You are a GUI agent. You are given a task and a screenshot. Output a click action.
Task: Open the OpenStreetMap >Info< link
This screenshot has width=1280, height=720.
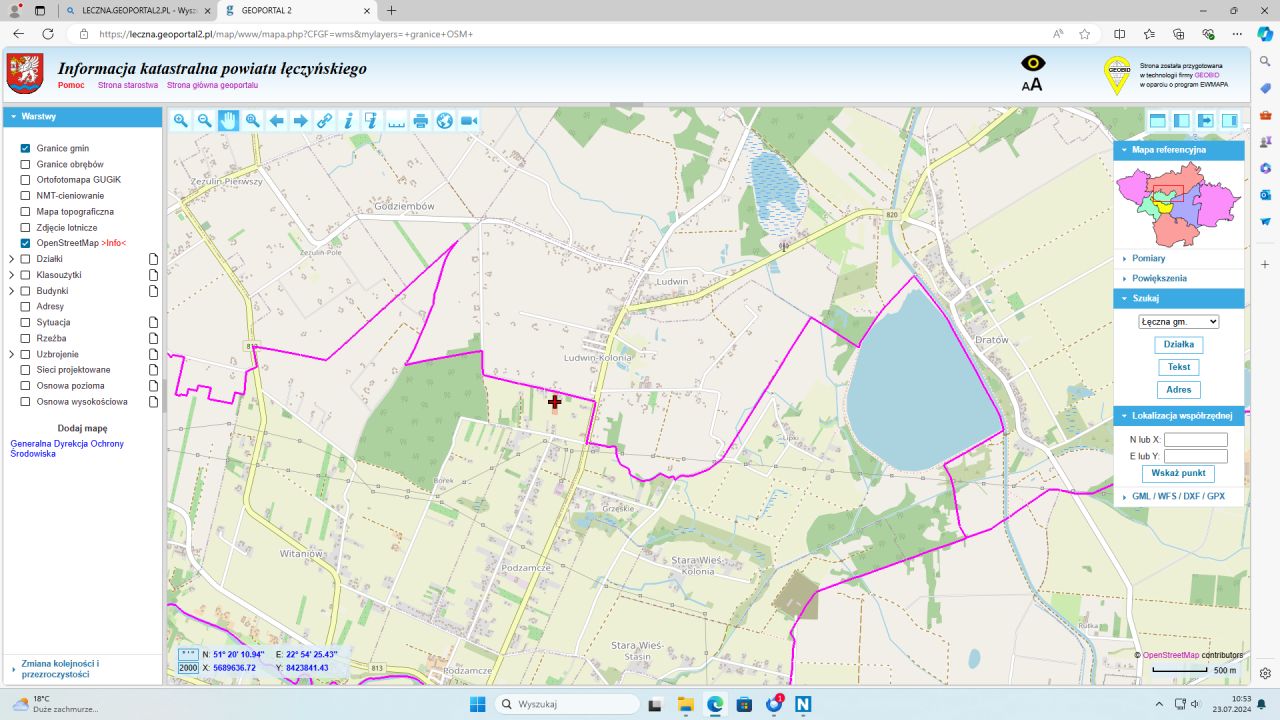113,243
